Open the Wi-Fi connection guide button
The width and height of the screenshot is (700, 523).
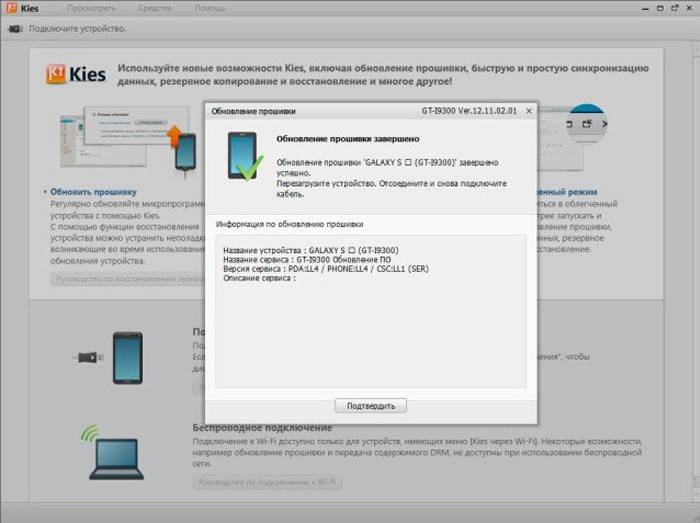[267, 482]
